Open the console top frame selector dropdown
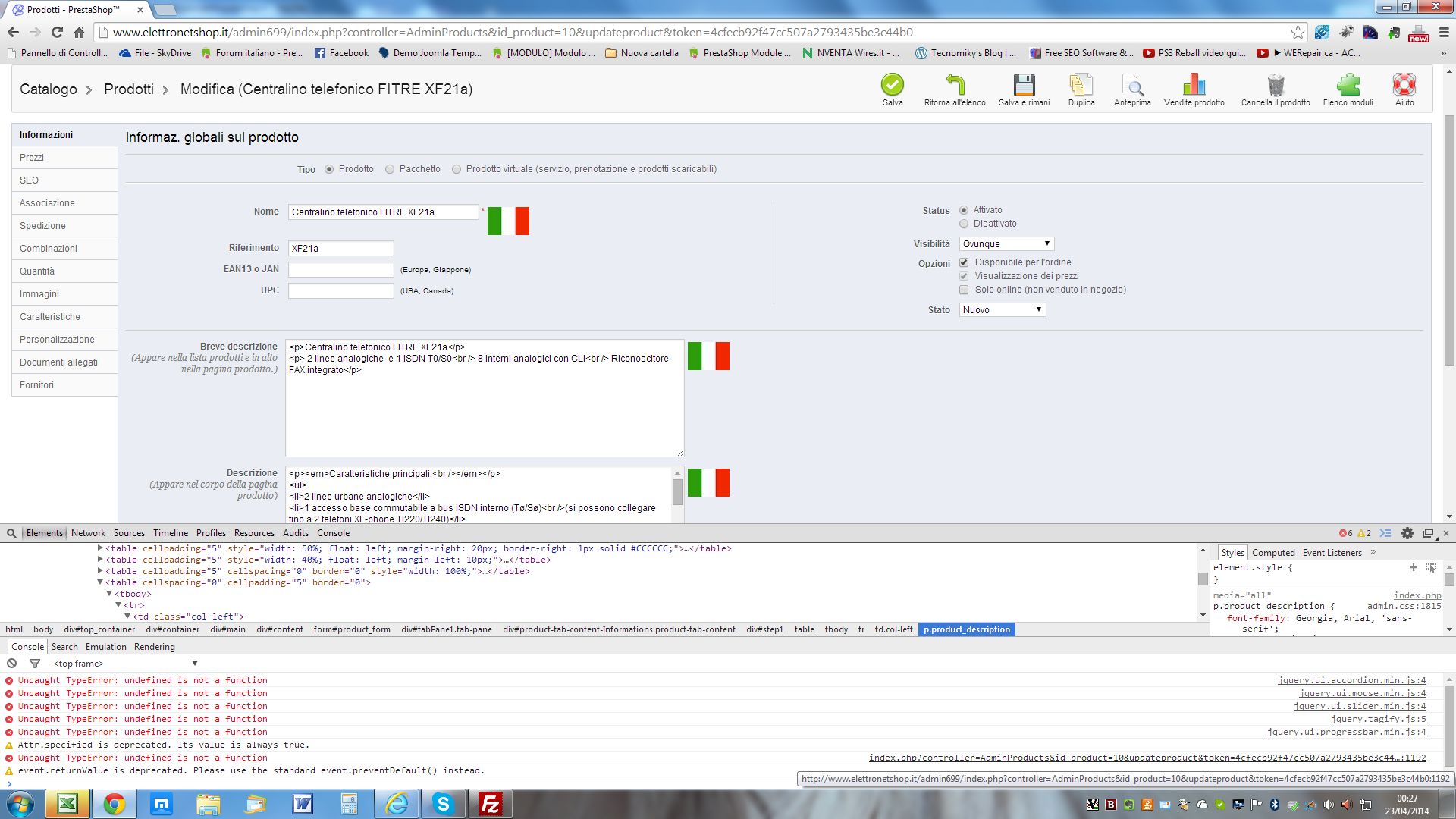 [x=125, y=664]
